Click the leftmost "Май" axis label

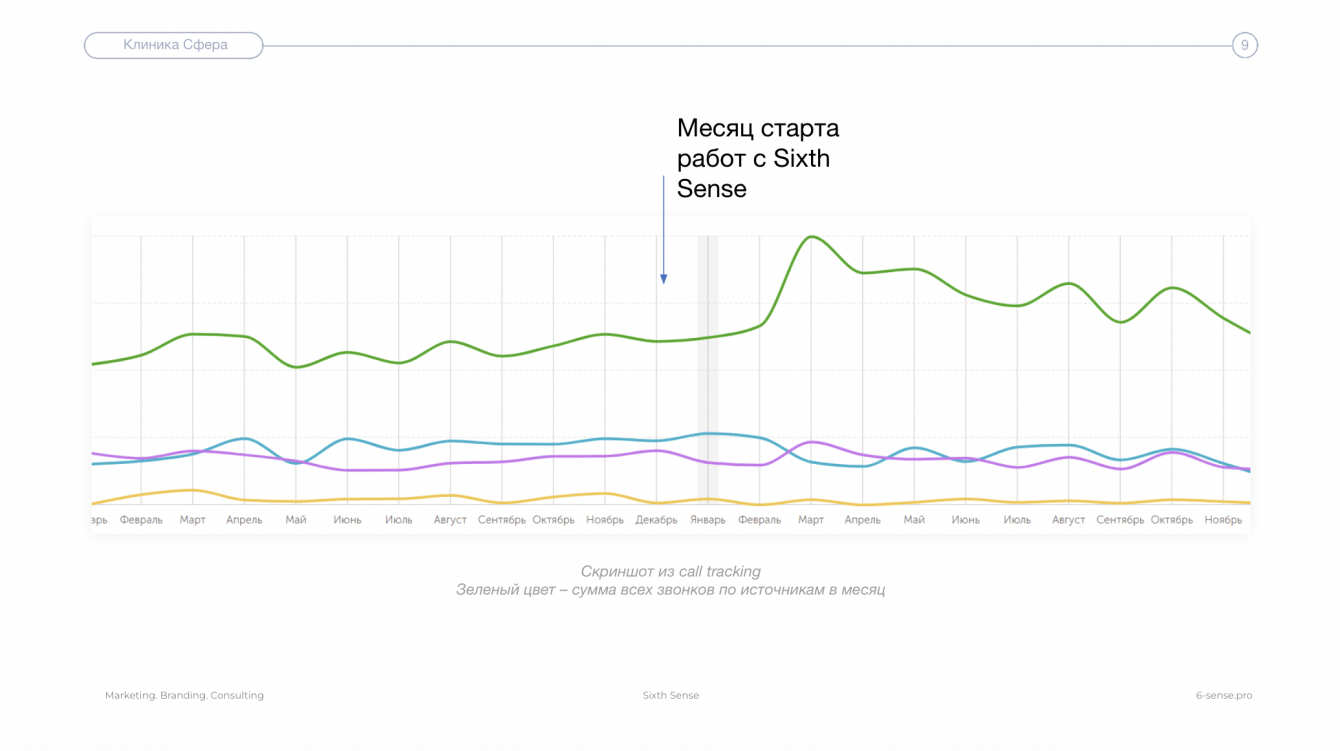[296, 520]
